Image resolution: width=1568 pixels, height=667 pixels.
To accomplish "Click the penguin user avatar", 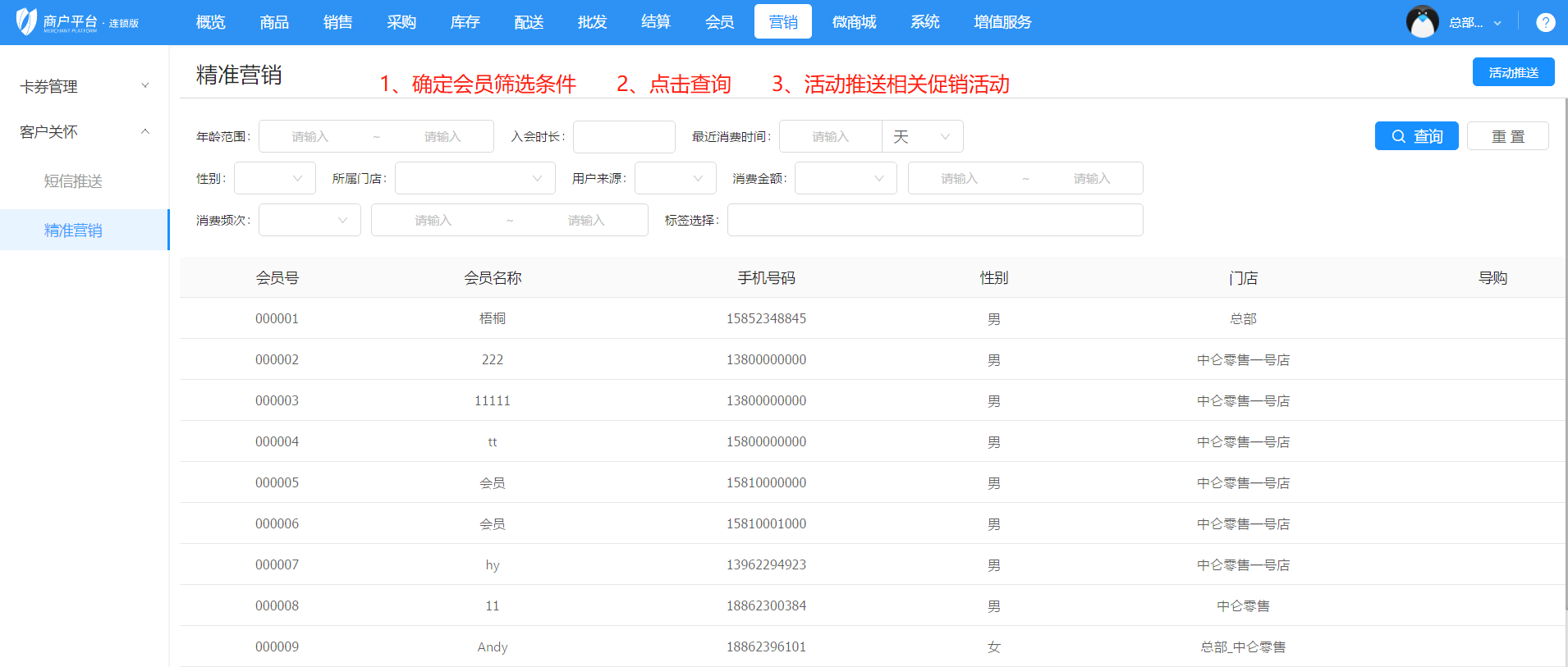I will coord(1422,22).
